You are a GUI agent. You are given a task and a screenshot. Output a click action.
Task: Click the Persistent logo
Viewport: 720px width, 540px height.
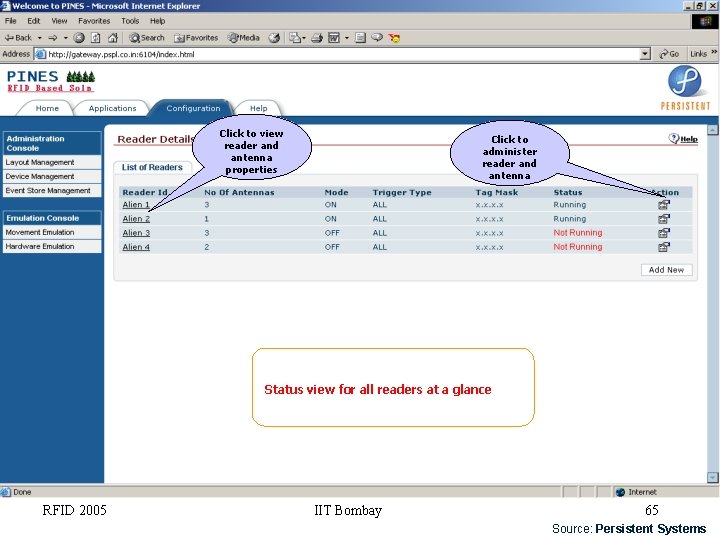click(x=685, y=88)
